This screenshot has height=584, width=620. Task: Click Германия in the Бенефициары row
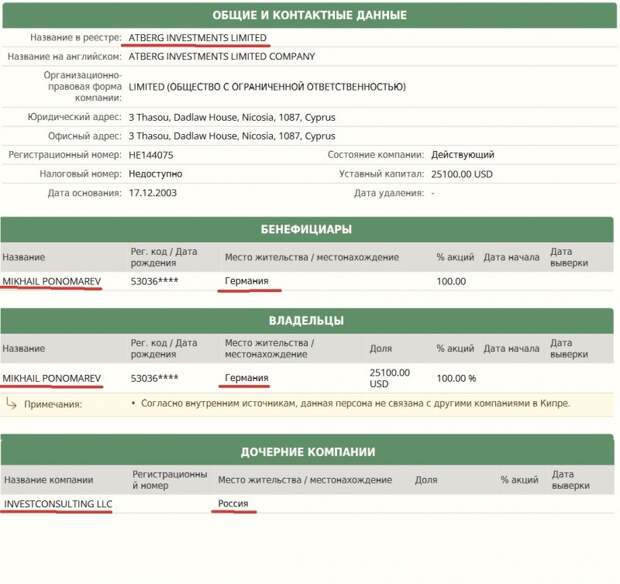pyautogui.click(x=246, y=281)
